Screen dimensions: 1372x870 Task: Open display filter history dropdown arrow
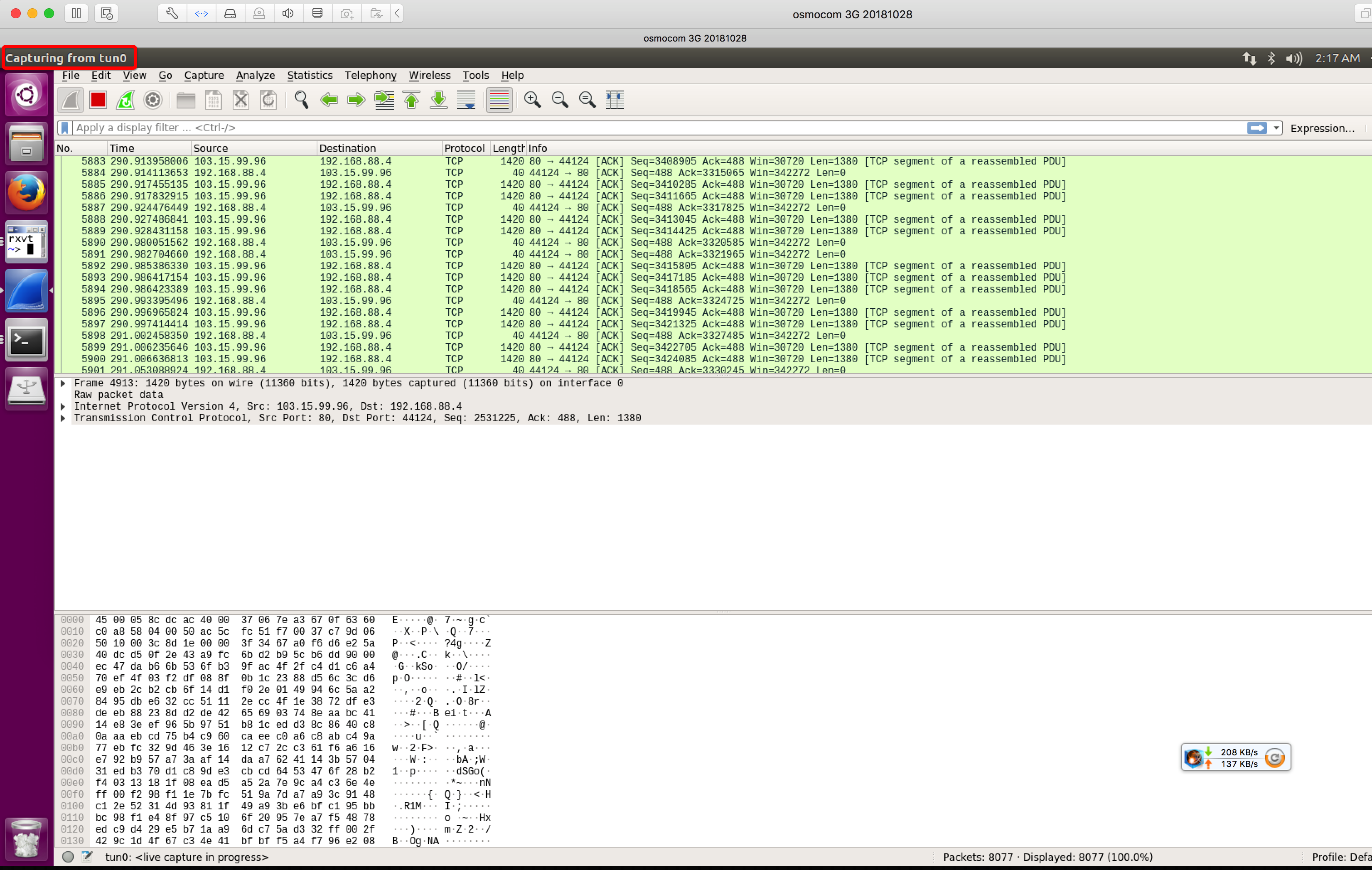tap(1276, 128)
